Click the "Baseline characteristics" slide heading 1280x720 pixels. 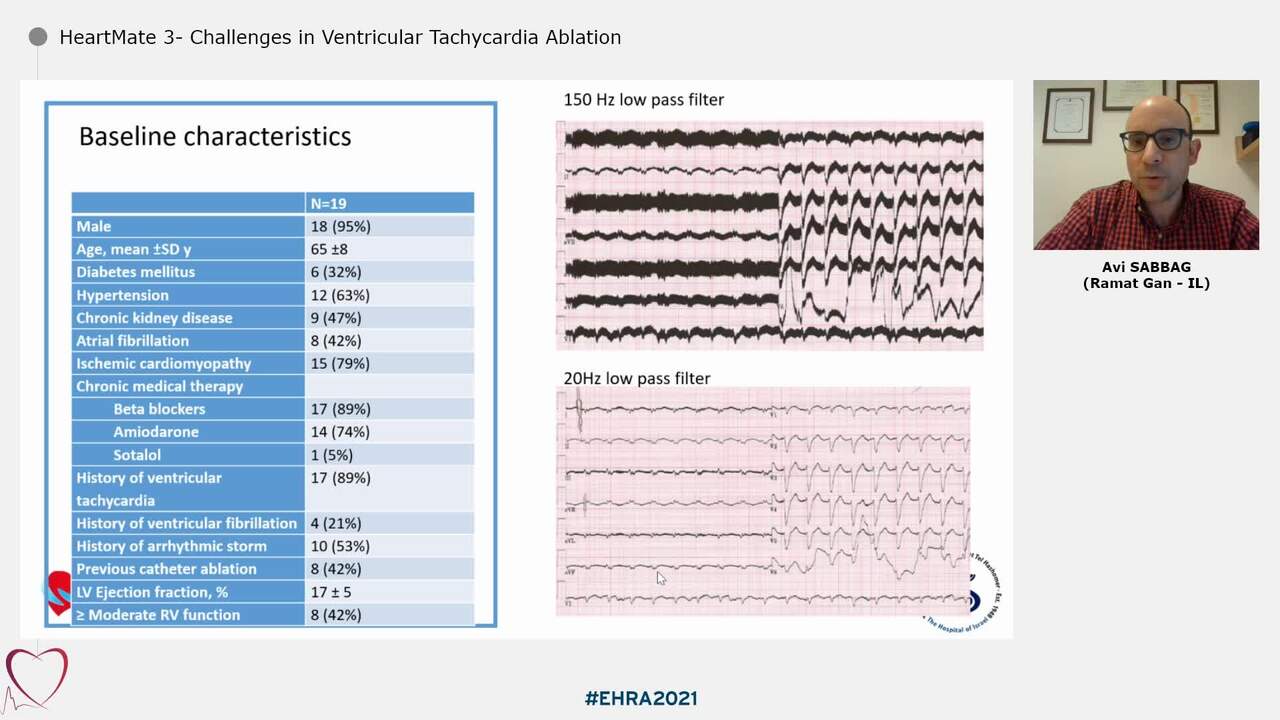click(215, 136)
